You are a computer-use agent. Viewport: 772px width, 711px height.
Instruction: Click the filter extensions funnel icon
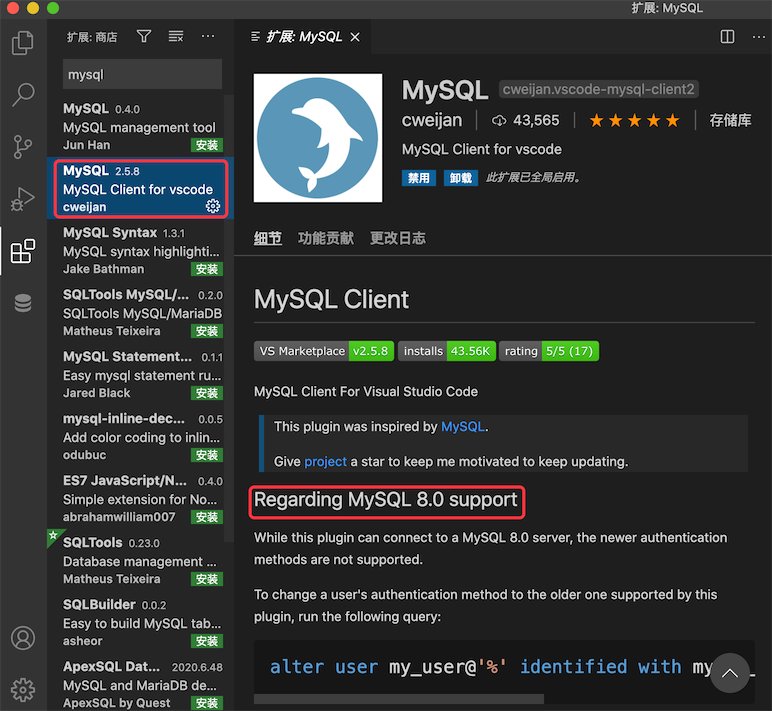(x=144, y=36)
